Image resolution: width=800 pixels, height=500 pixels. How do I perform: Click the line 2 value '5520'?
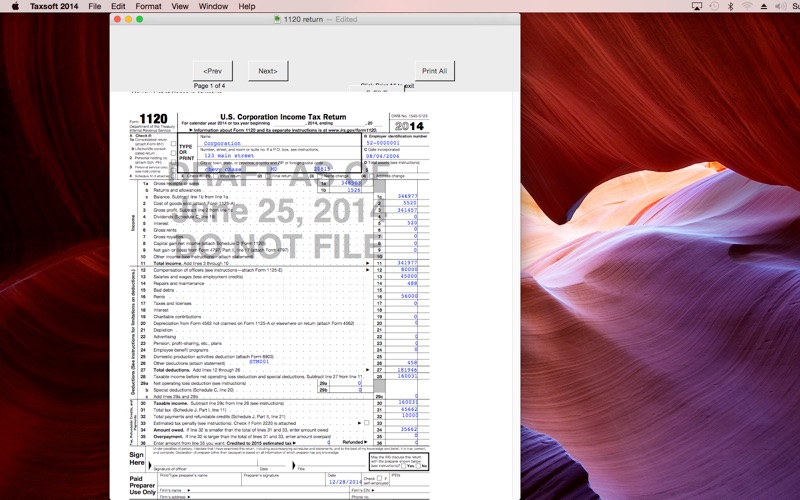(410, 203)
